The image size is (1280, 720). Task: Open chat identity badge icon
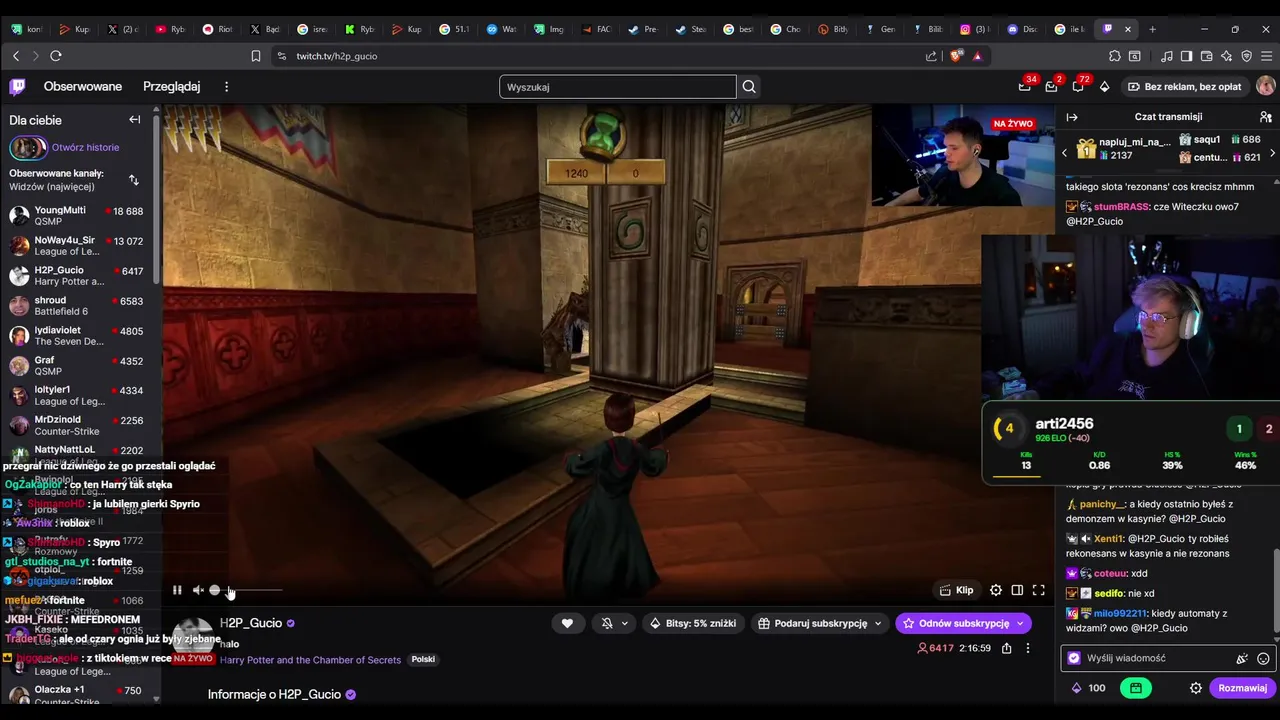(1074, 658)
